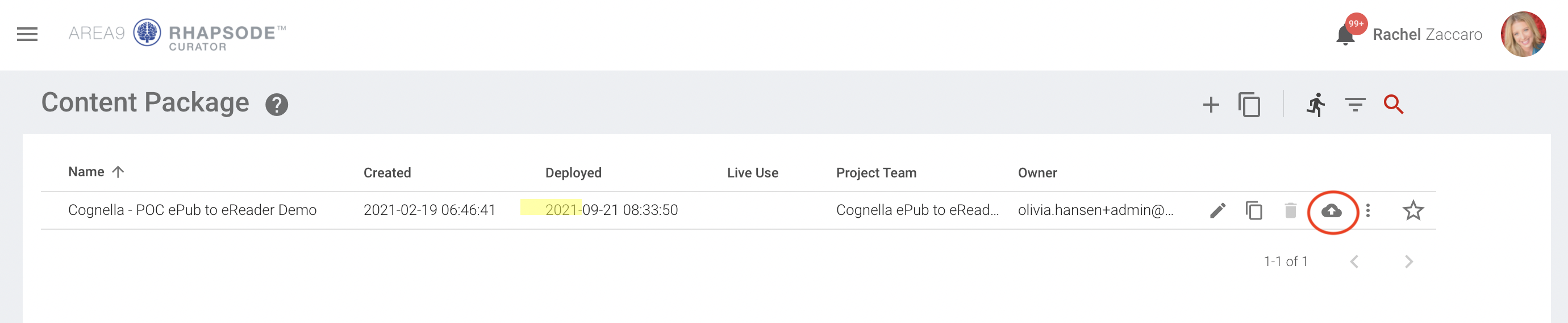Click the copy icon in the header toolbar
1568x323 pixels.
point(1249,105)
